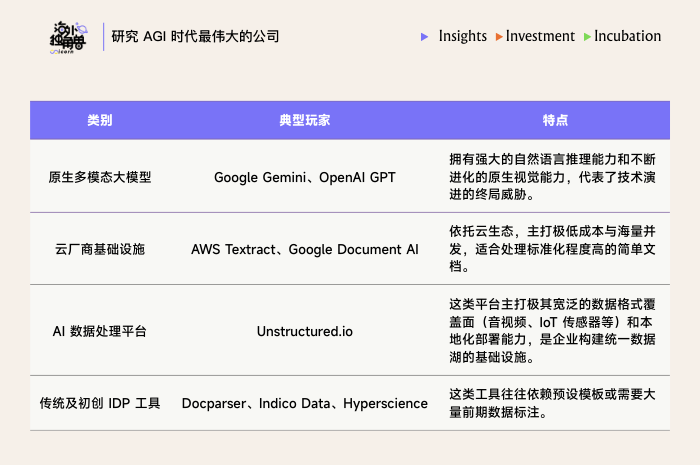Click the purple triangle before Insights

click(x=427, y=37)
